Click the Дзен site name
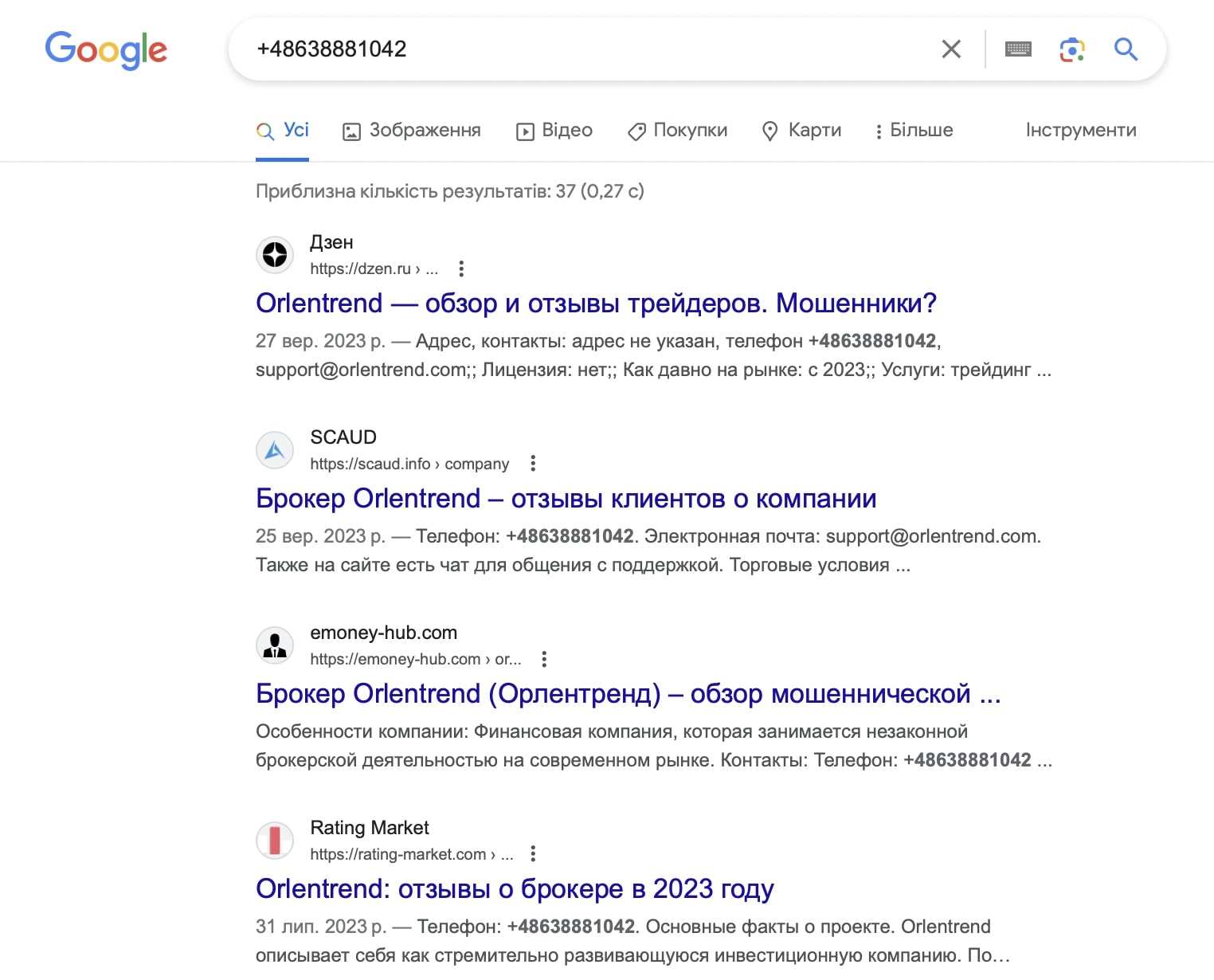The image size is (1214, 980). tap(331, 242)
